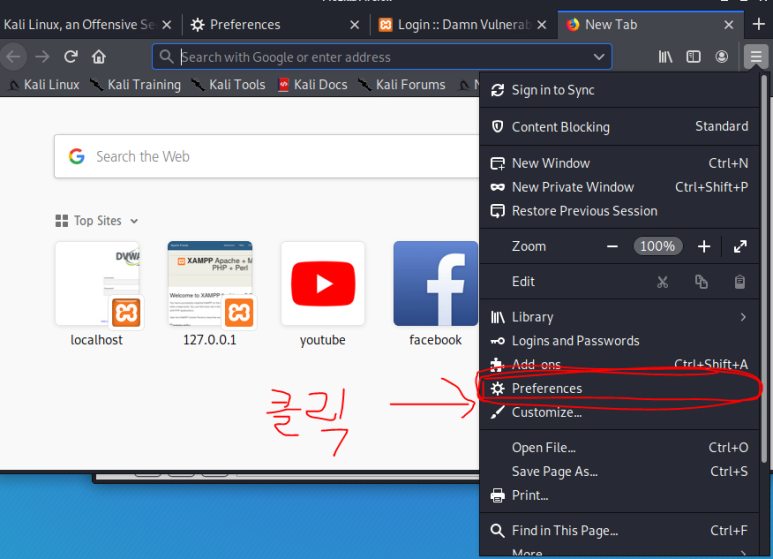This screenshot has width=773, height=559.
Task: Open a New Private Window
Action: coord(619,187)
